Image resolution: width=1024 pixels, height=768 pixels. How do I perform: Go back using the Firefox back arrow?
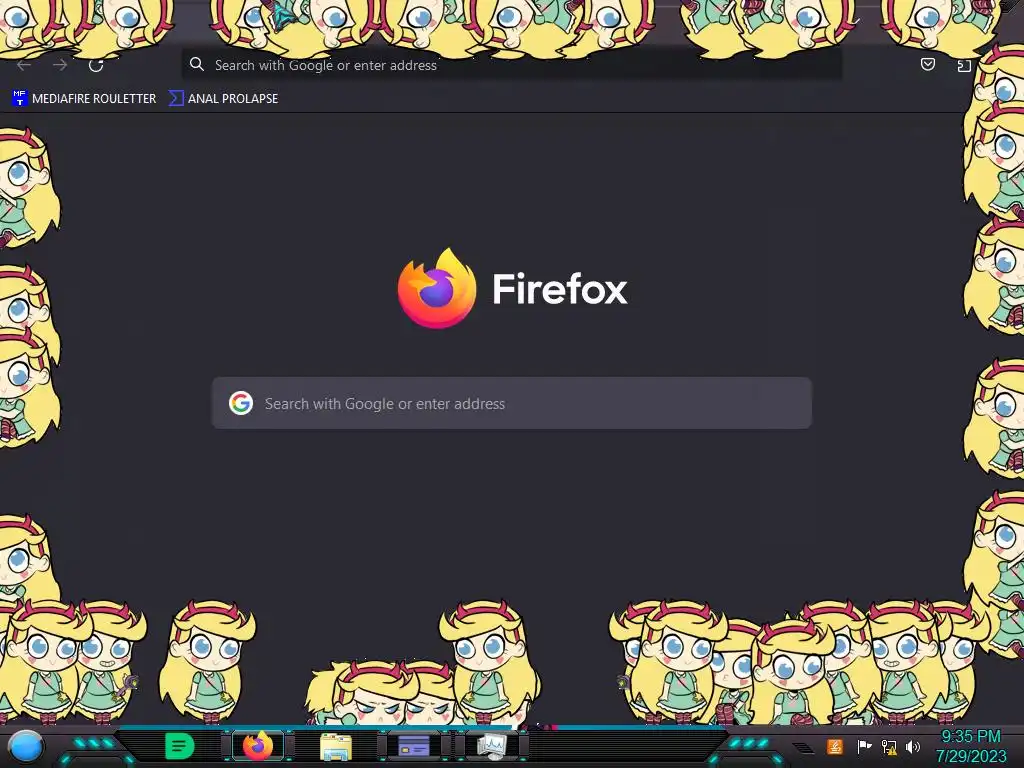point(24,65)
